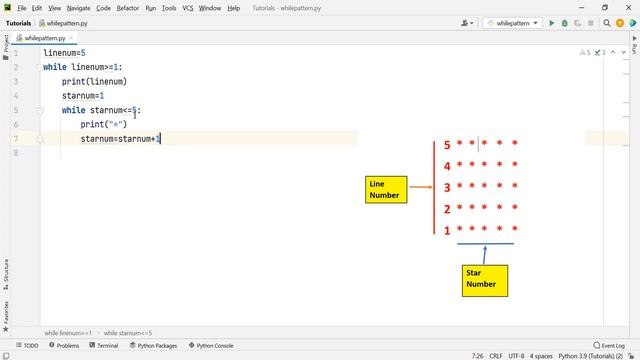Click Run with Coverage icon
Screen dimensions: 640x360
point(578,23)
